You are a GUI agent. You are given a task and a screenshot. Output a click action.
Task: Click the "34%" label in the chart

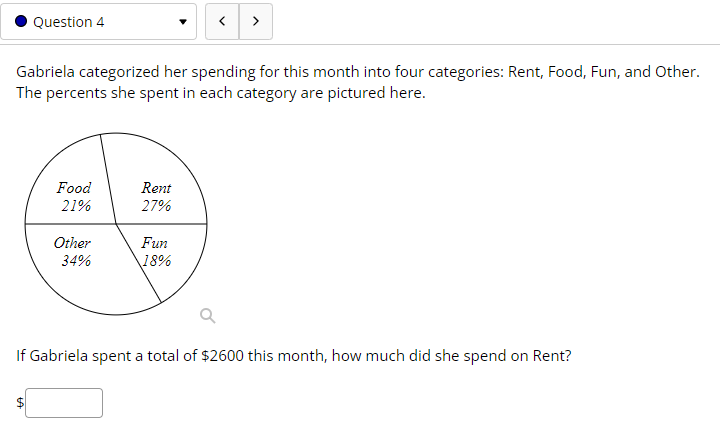(75, 261)
